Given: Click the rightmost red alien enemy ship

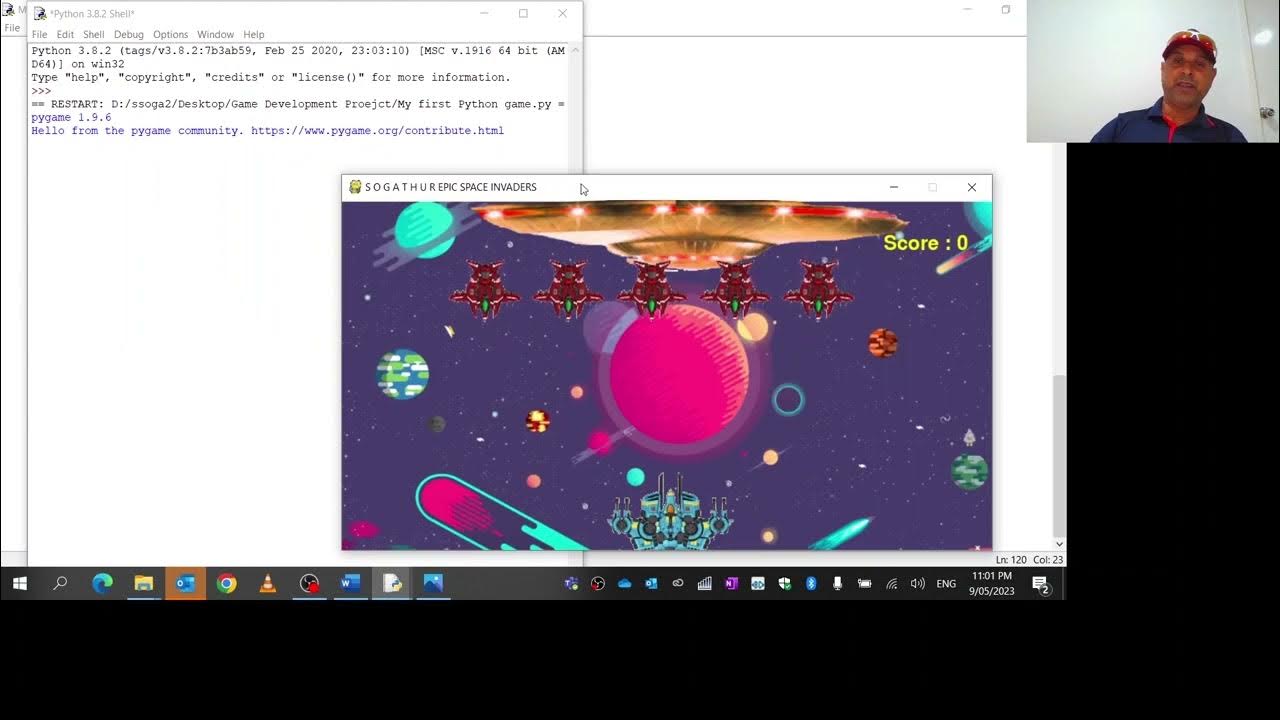Looking at the screenshot, I should [819, 288].
